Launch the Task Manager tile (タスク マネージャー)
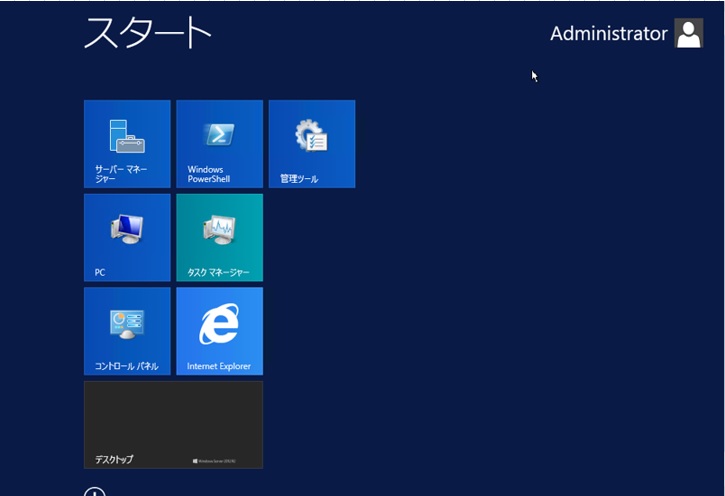This screenshot has height=496, width=725. coord(220,238)
